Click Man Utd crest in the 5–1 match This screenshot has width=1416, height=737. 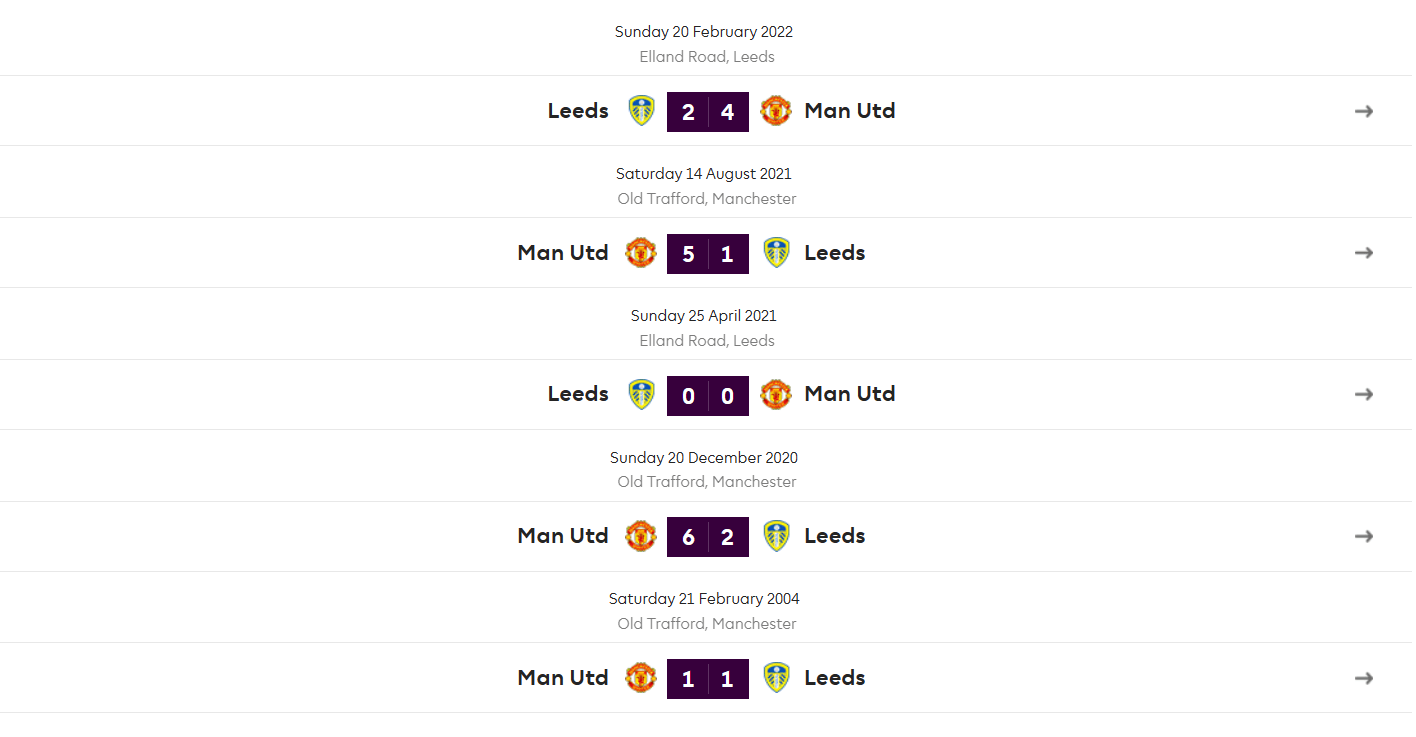click(641, 253)
